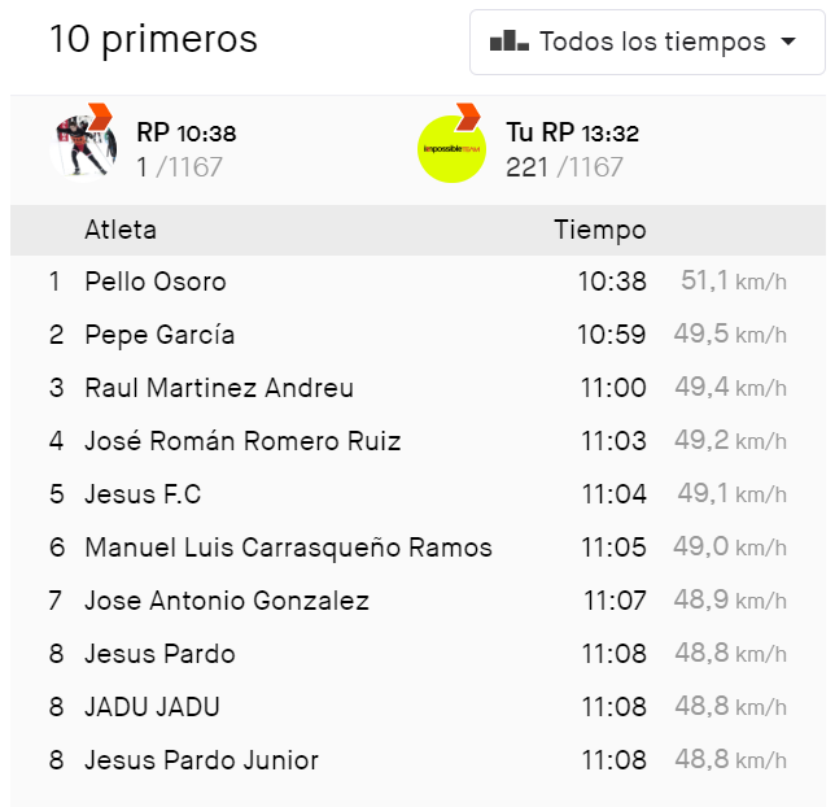Click the Tiempo column header
Viewport: 835px width, 807px height.
600,230
